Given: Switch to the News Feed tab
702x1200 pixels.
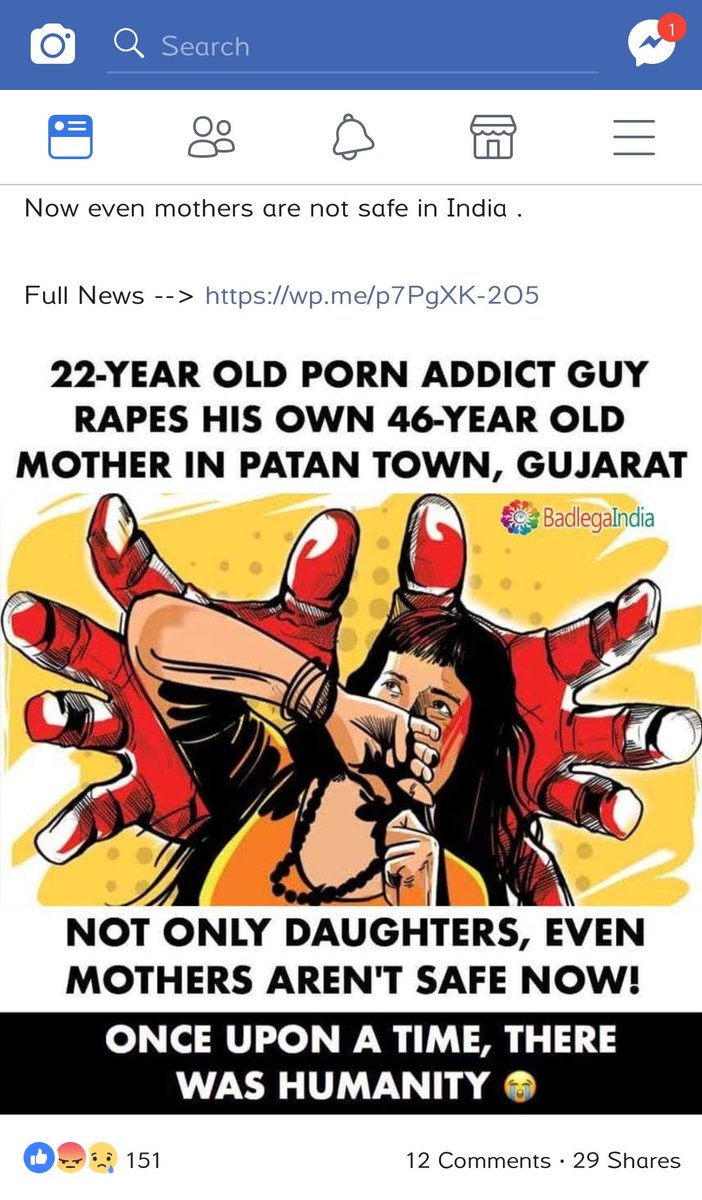Looking at the screenshot, I should click(x=71, y=137).
